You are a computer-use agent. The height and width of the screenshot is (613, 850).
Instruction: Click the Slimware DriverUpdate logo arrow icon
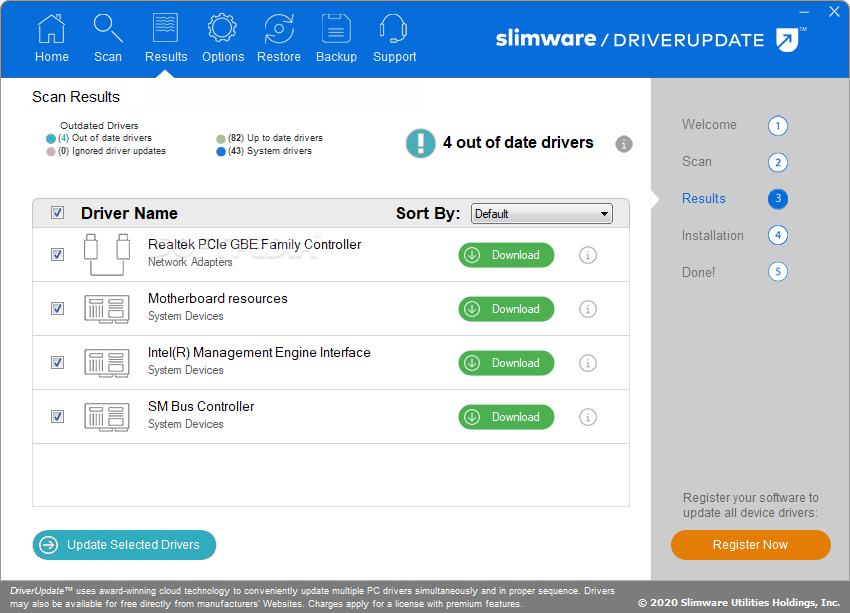pos(788,40)
